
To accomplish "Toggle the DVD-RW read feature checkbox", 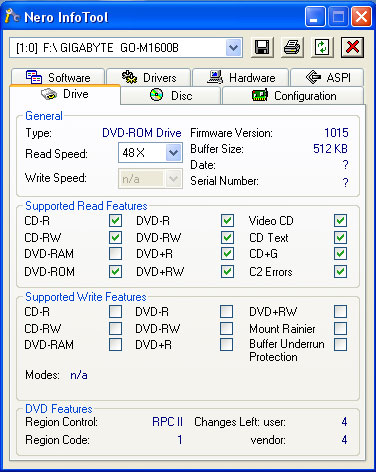I will pos(227,238).
